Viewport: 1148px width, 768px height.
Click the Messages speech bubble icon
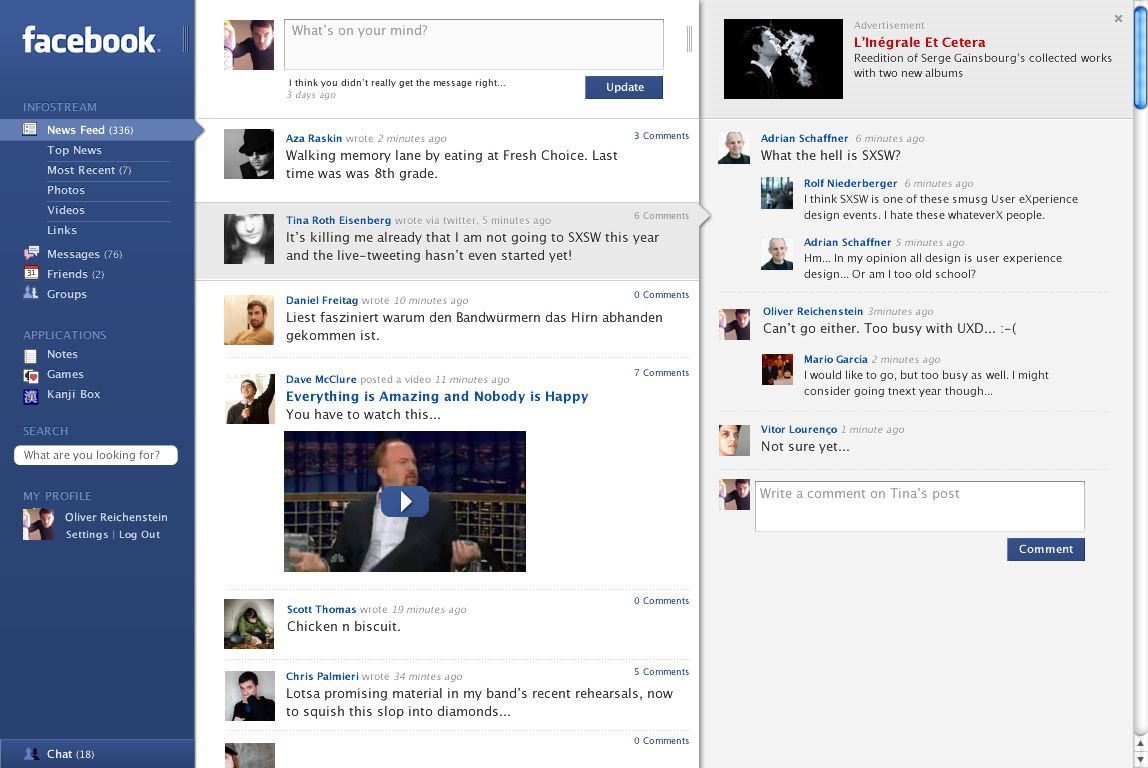(x=31, y=253)
